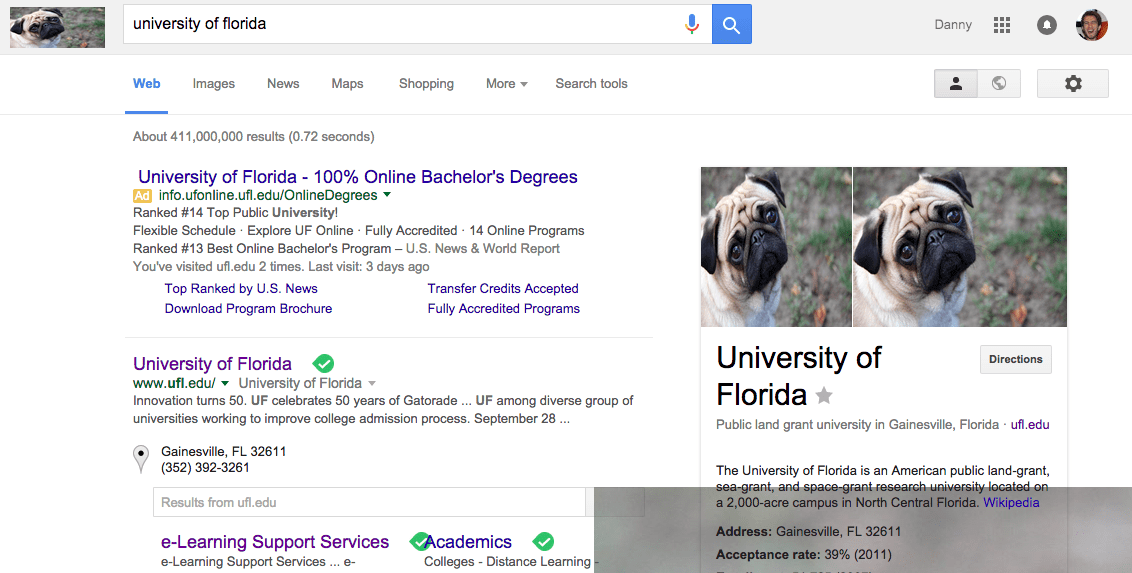Switch to global results globe button
The height and width of the screenshot is (573, 1132).
pos(998,84)
